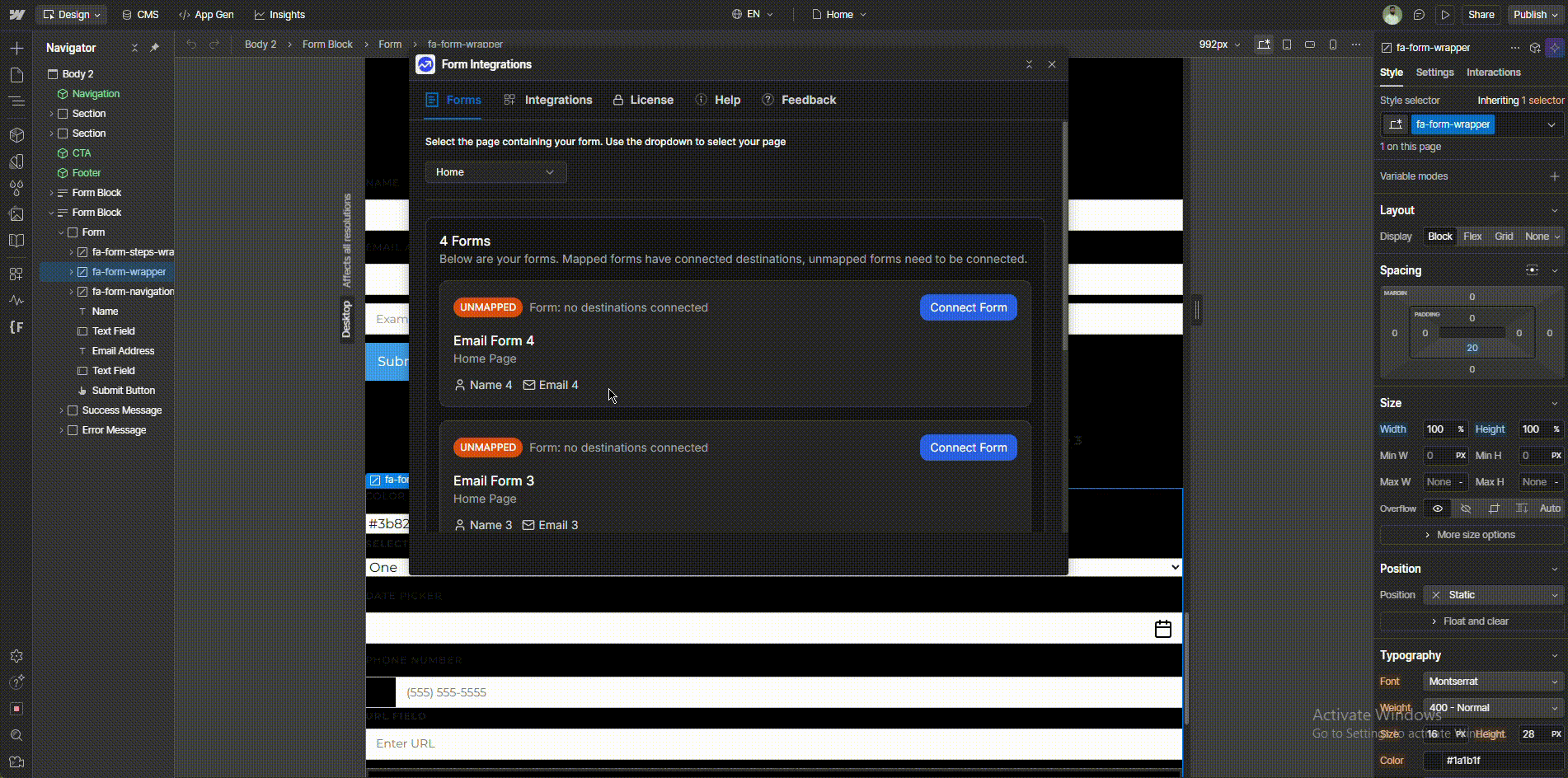Viewport: 1568px width, 778px height.
Task: Open the Components cube icon in left sidebar
Action: (x=16, y=134)
